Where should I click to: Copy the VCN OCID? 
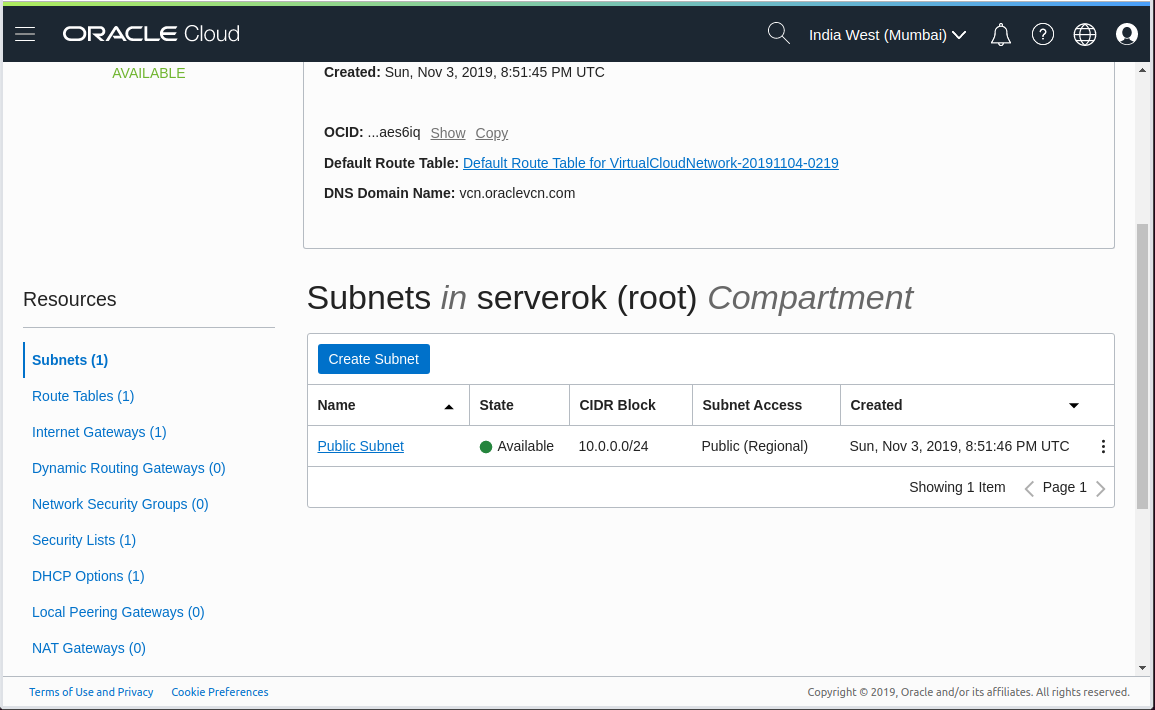tap(491, 133)
